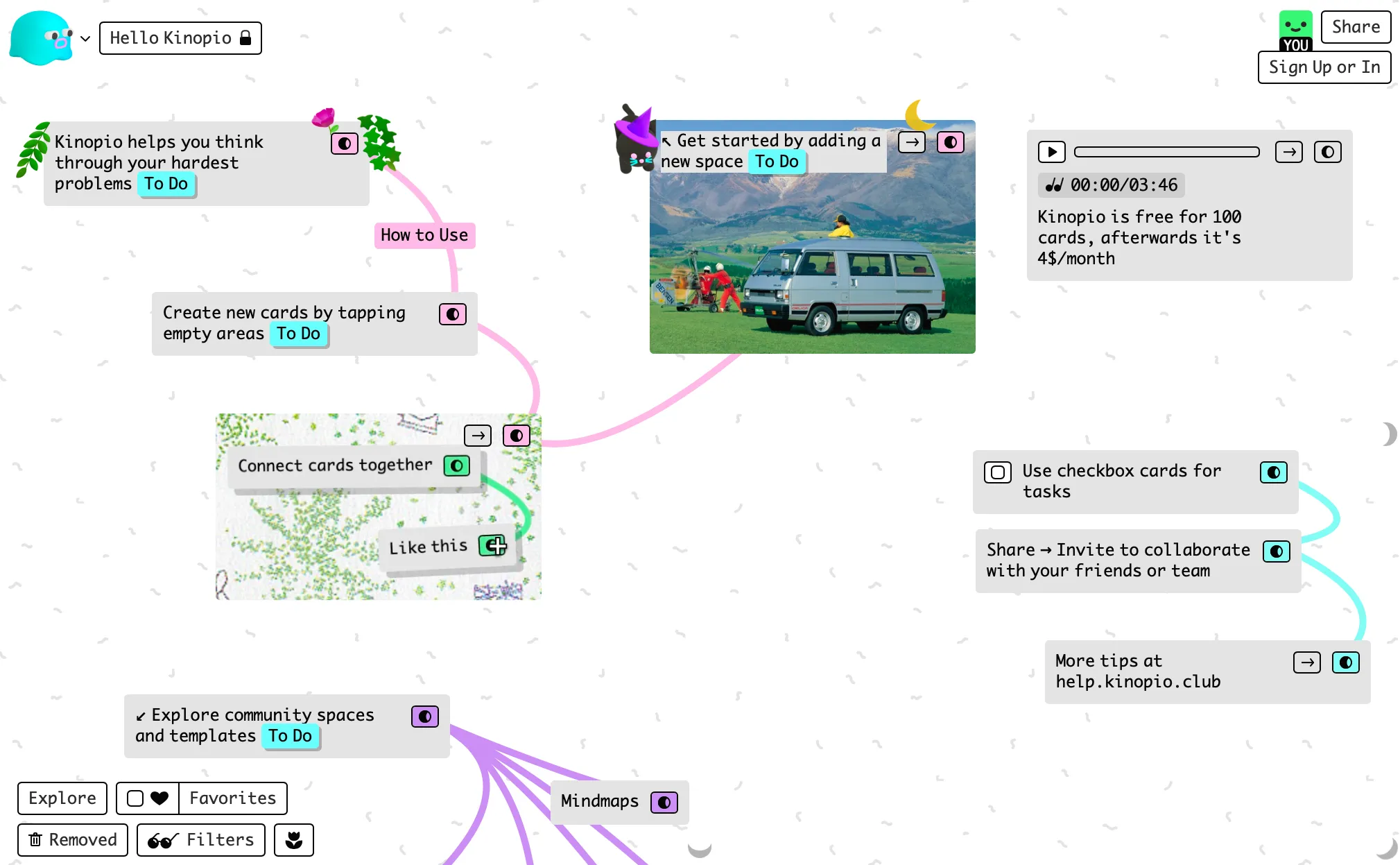Click the Sign Up or In button
The image size is (1400, 865).
1324,67
